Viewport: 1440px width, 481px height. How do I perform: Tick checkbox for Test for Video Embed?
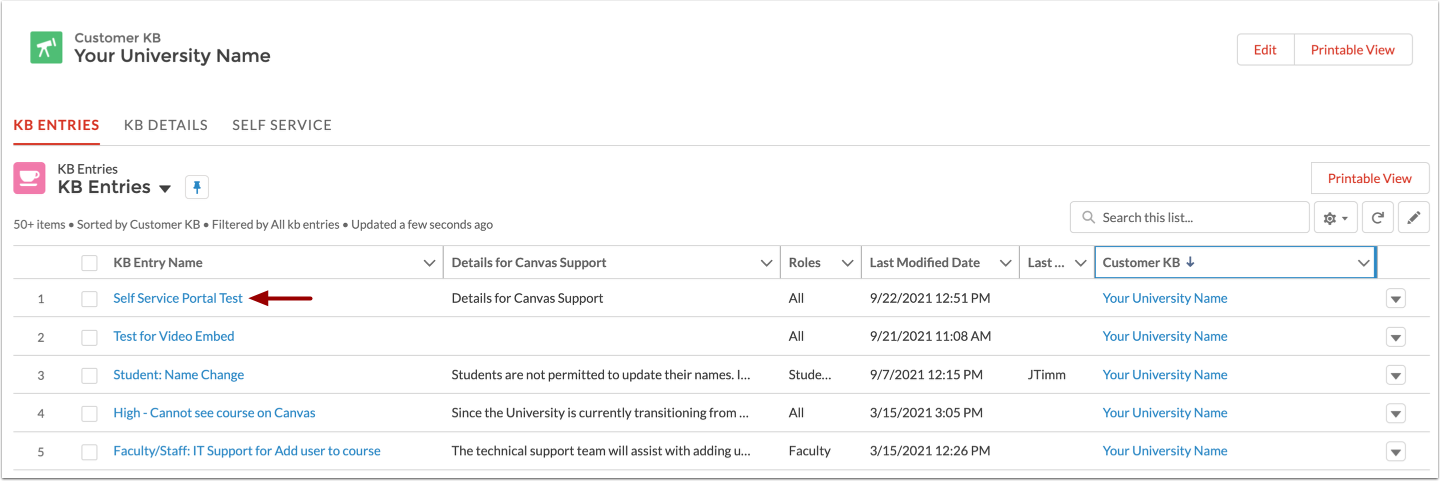90,337
